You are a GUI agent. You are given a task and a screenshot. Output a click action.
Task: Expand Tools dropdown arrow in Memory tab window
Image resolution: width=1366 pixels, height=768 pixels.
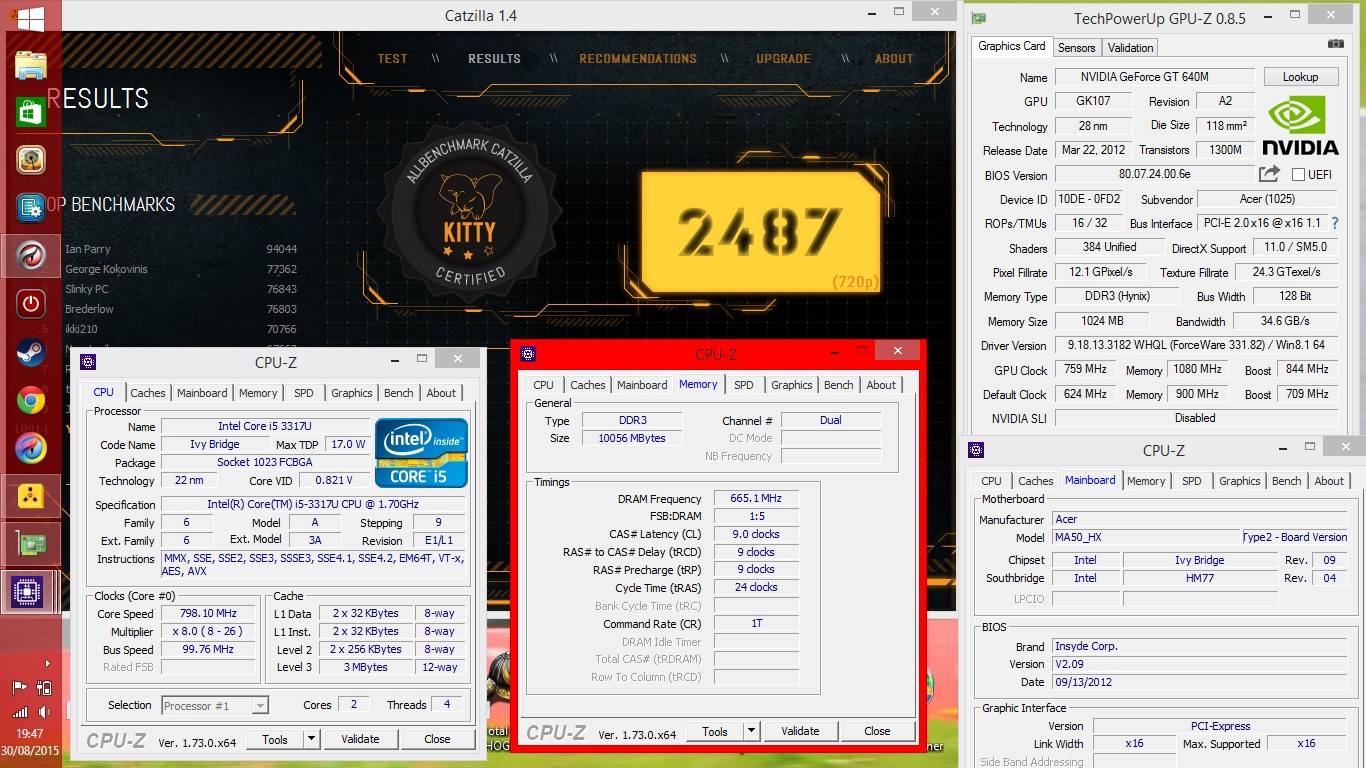[751, 731]
